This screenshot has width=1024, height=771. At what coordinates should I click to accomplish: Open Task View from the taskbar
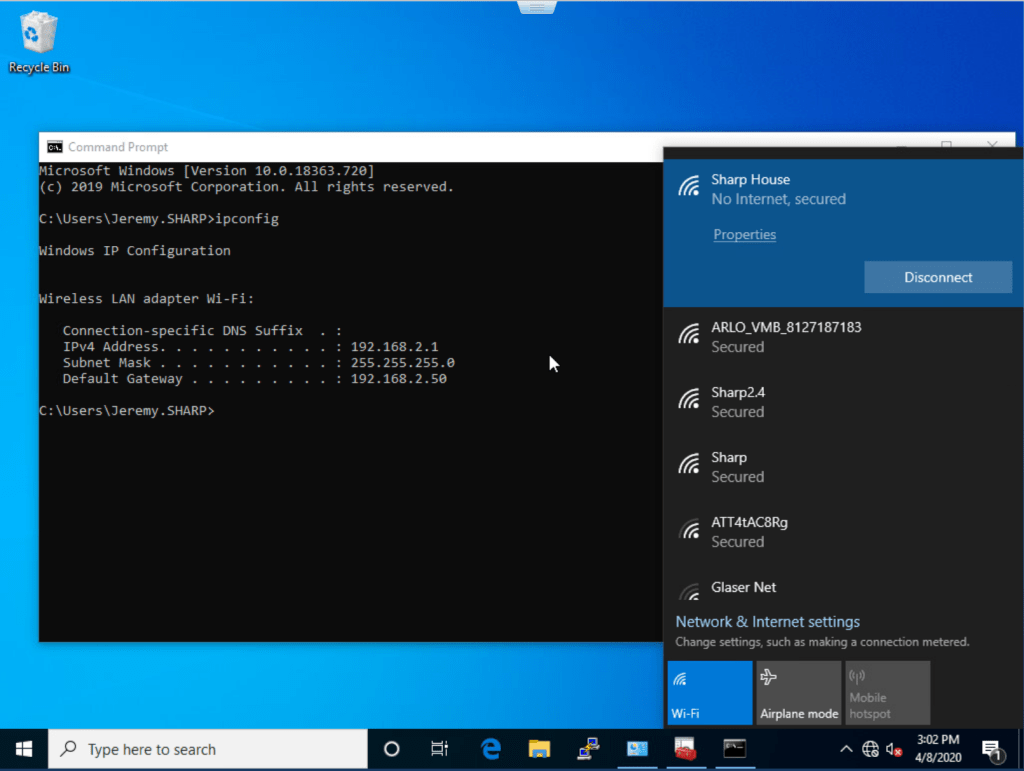tap(439, 749)
